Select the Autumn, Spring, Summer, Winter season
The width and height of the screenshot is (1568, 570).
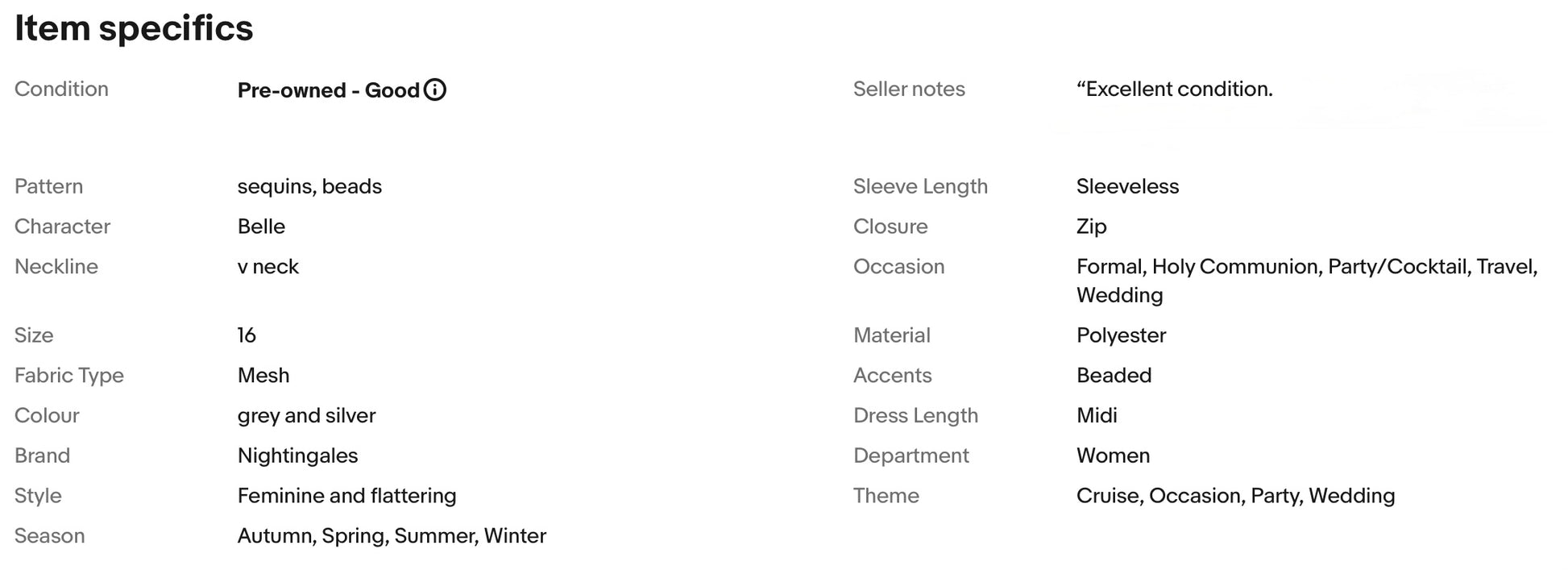coord(392,536)
